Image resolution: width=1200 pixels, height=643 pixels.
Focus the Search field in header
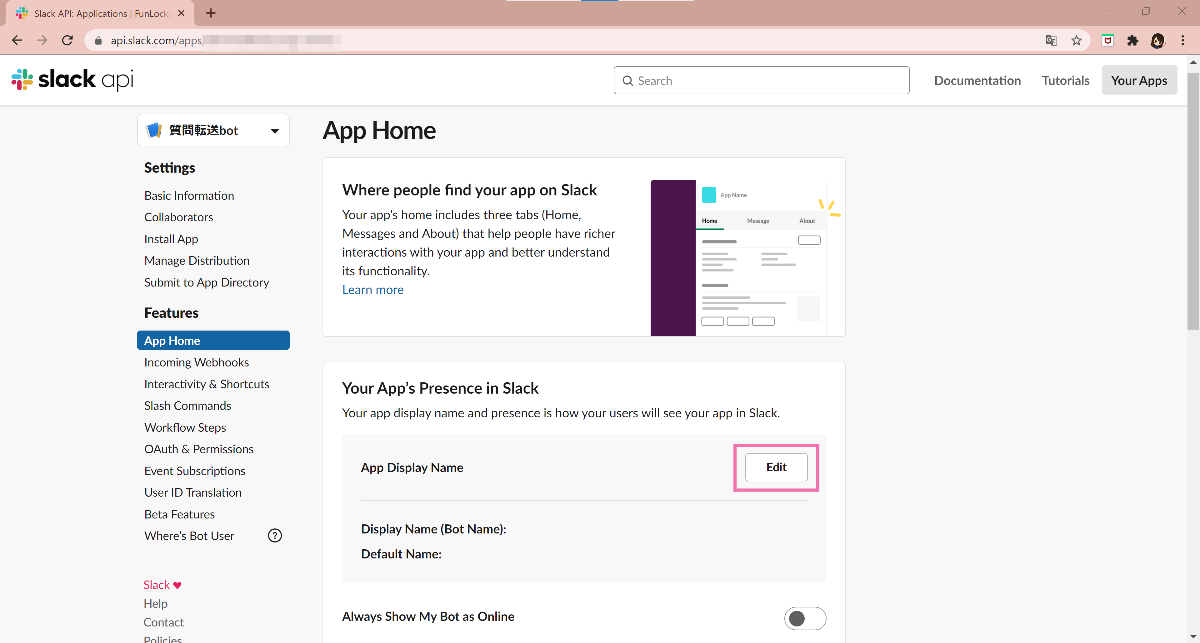[762, 81]
